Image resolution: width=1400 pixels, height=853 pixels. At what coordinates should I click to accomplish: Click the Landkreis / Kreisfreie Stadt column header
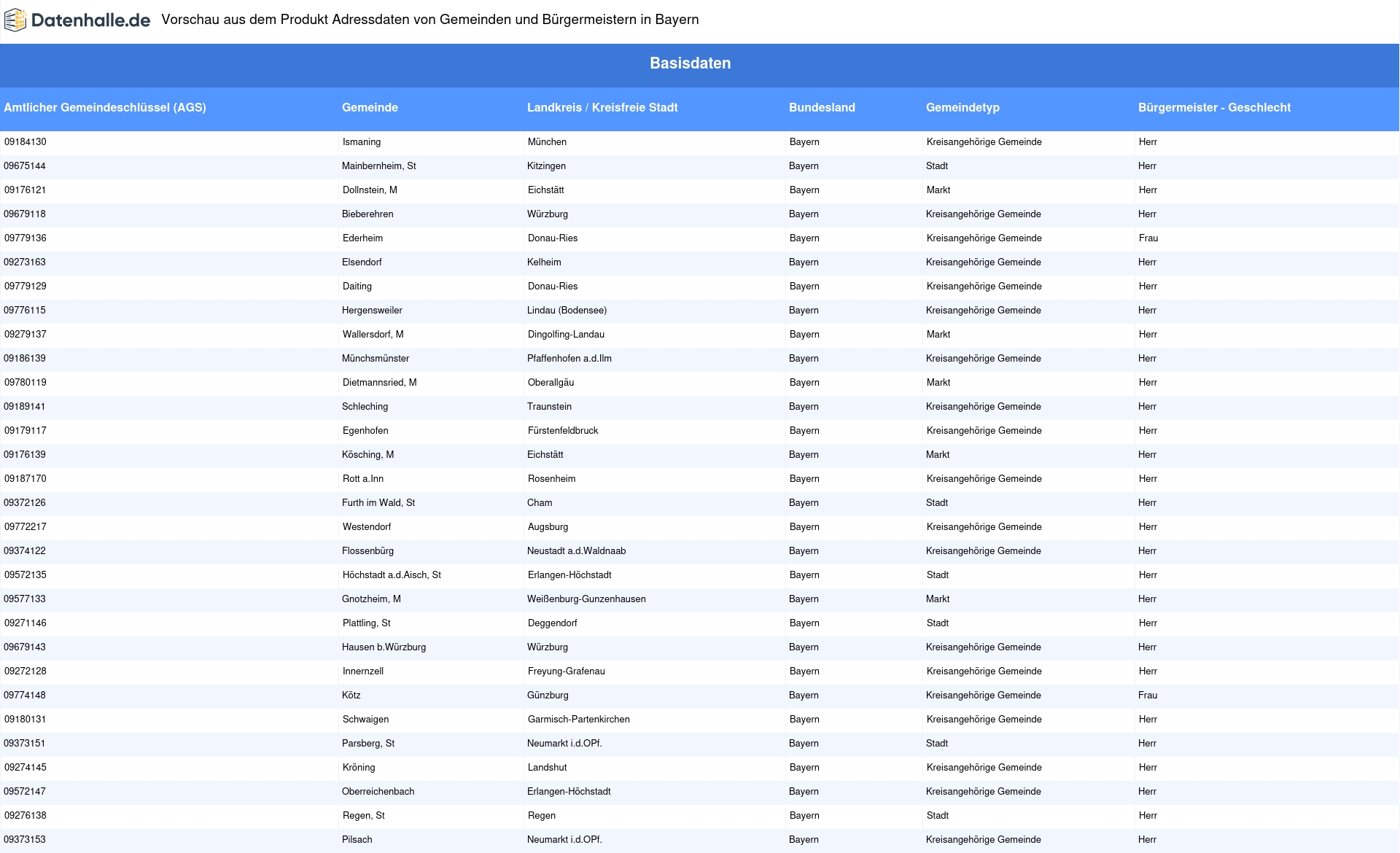click(x=602, y=107)
